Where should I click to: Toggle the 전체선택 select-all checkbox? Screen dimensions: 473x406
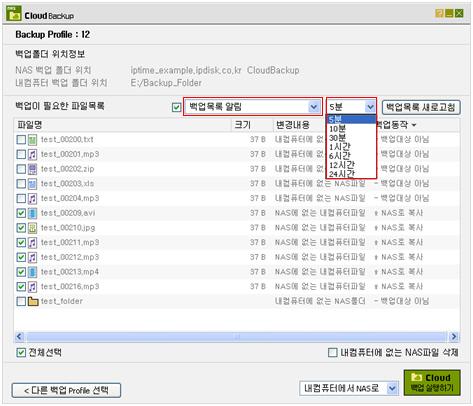(21, 352)
